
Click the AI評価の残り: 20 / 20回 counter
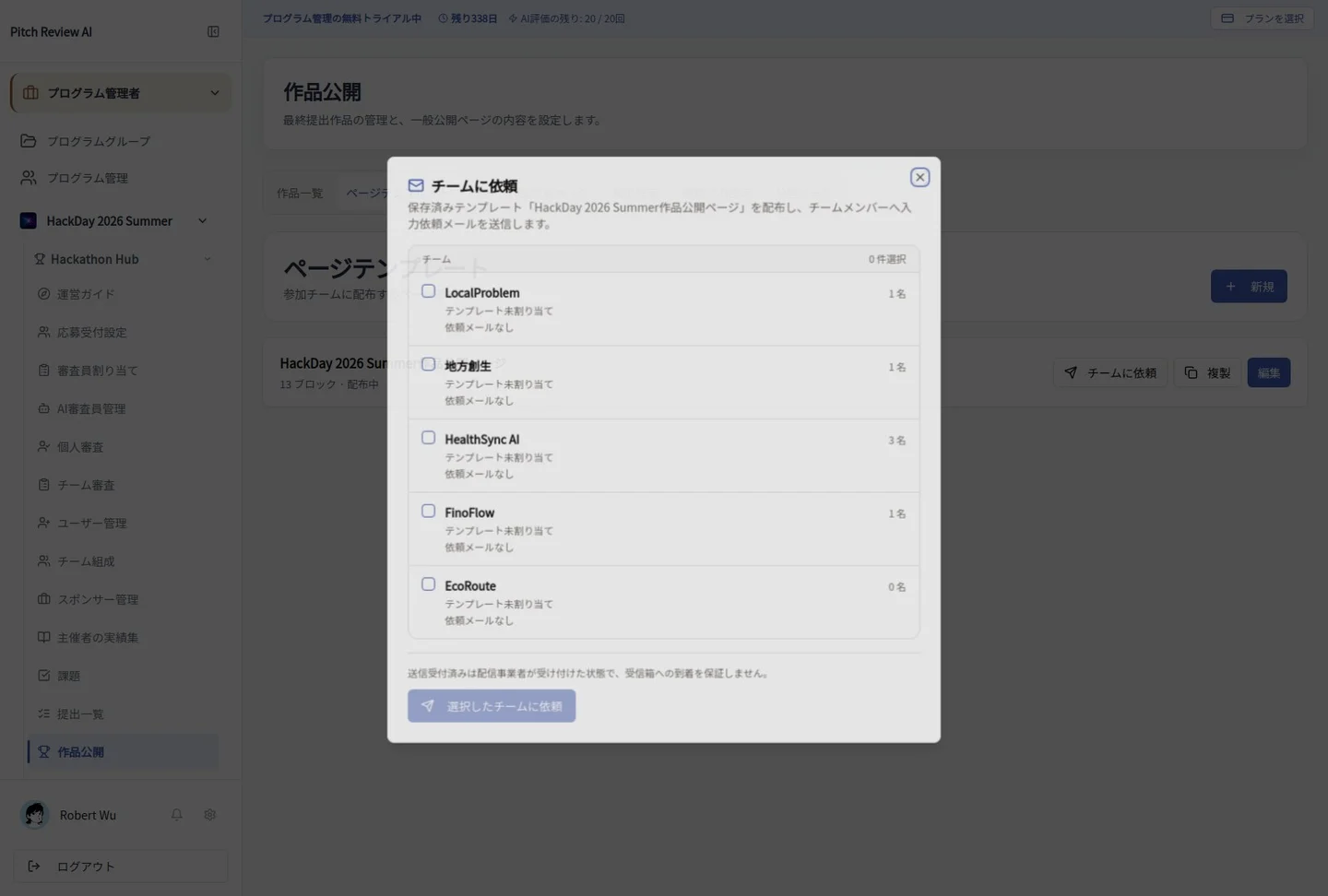[x=567, y=18]
